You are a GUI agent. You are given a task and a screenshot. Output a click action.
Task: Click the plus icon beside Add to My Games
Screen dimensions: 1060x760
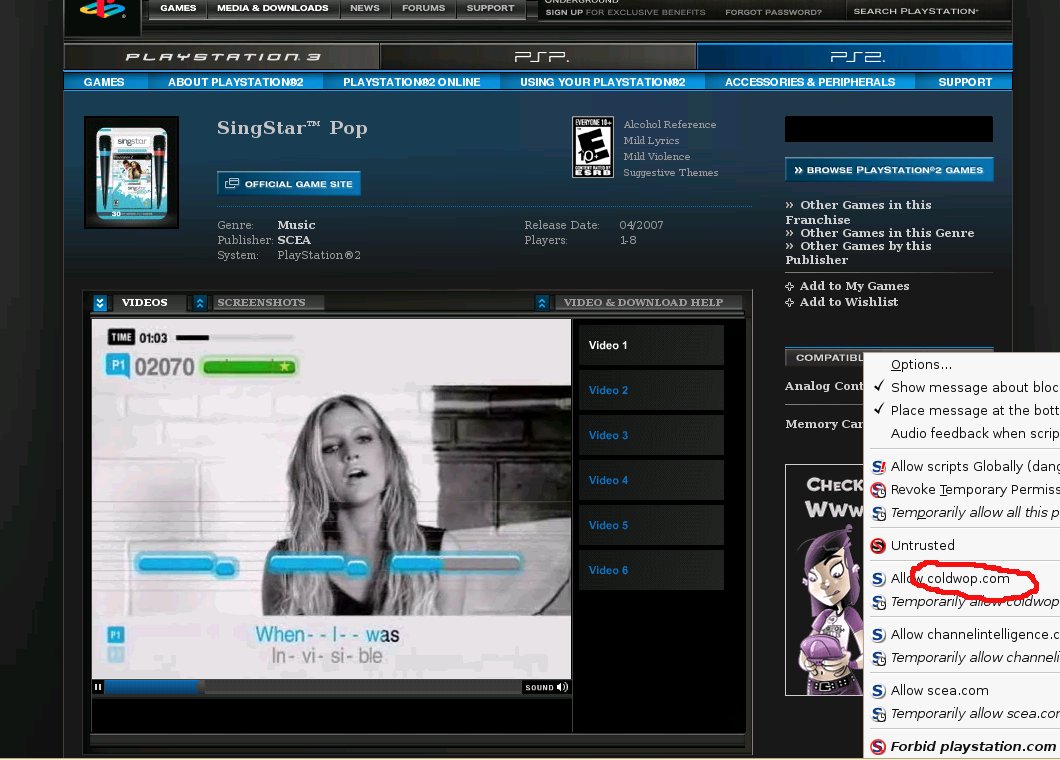pos(789,287)
